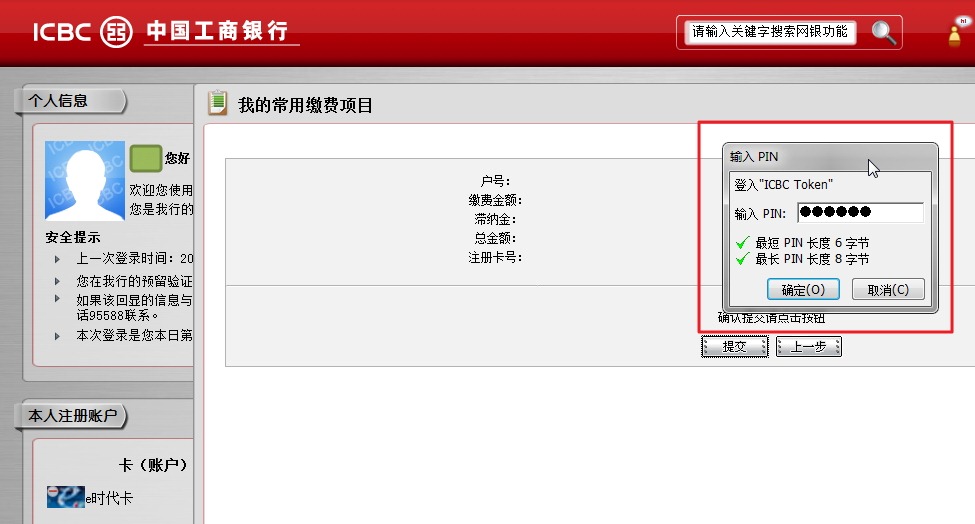Viewport: 975px width, 524px height.
Task: Focus the 请输入关键字搜索网银功能 search box
Action: tap(770, 32)
